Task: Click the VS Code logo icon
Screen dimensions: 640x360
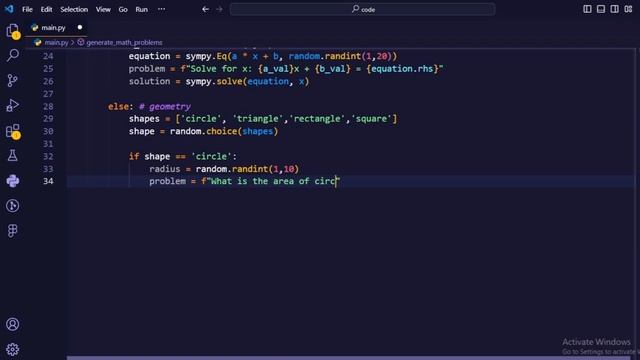Action: 9,9
